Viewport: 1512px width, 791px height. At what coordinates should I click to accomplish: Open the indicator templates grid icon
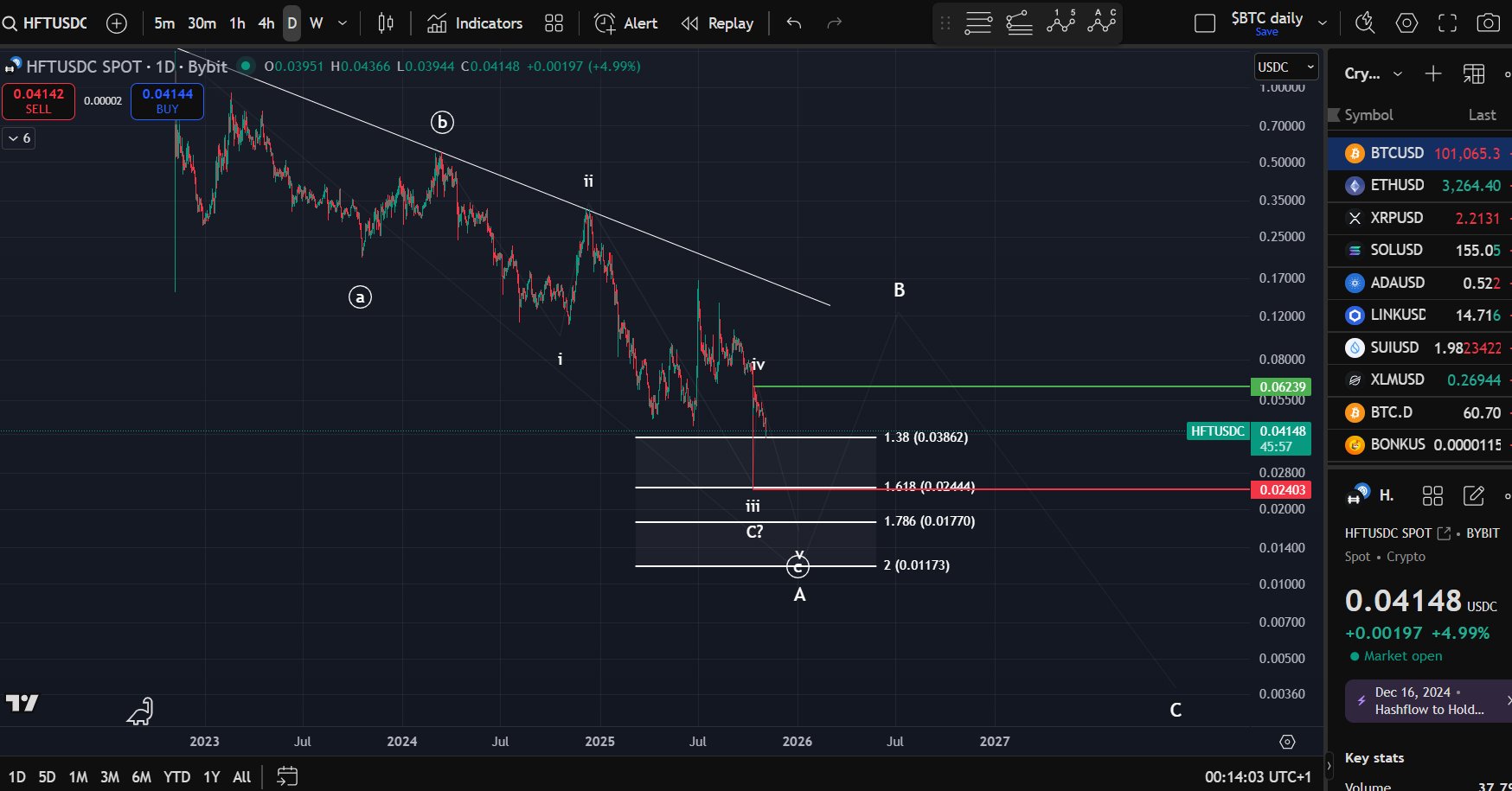(554, 23)
